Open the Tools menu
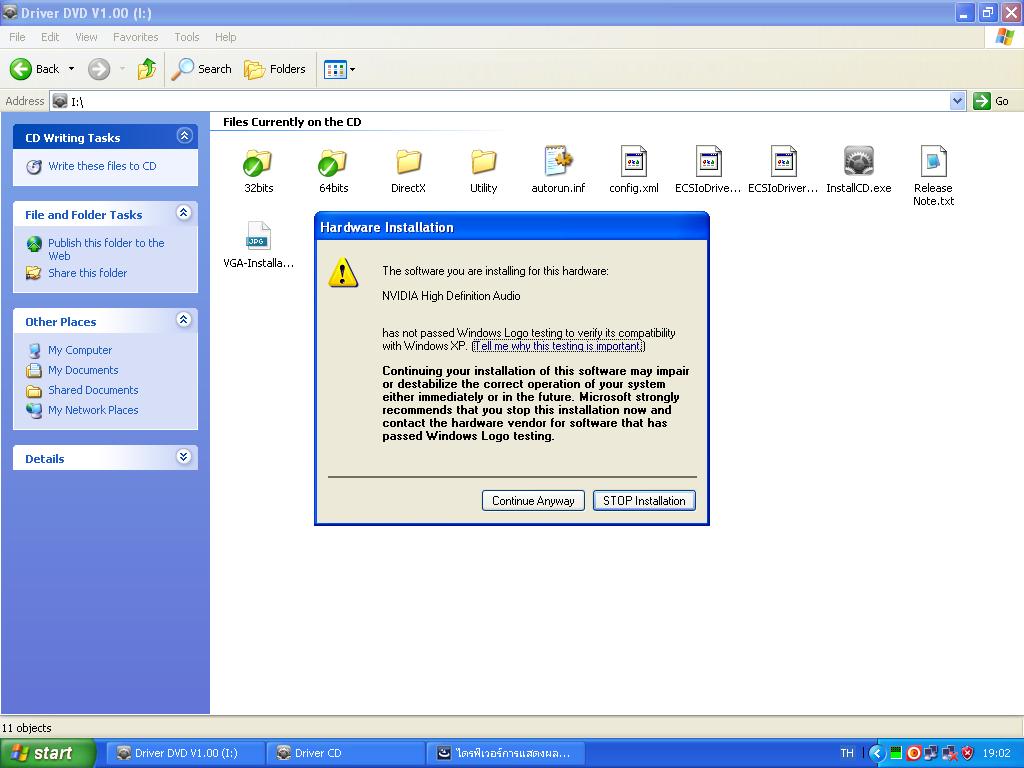The height and width of the screenshot is (768, 1024). (187, 37)
